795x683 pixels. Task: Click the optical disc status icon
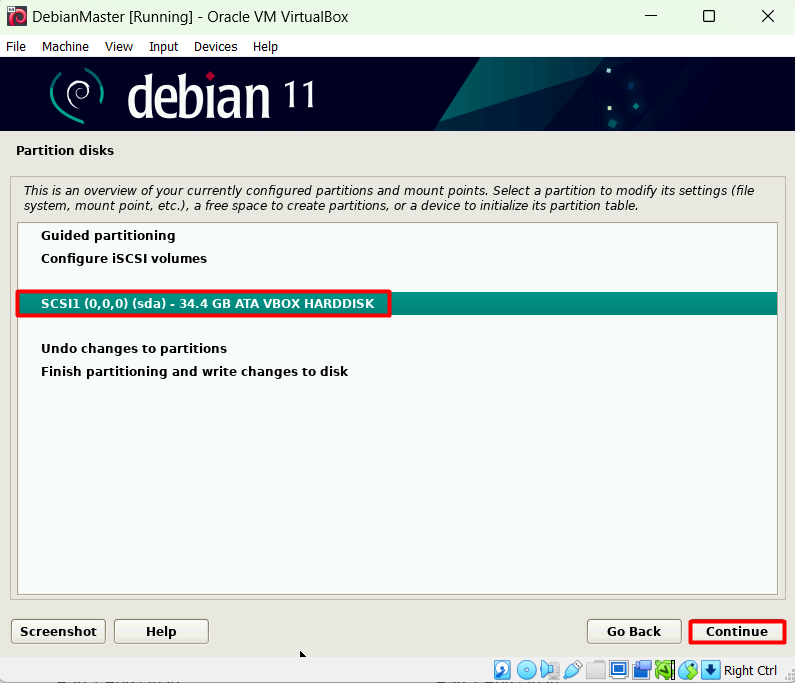point(526,670)
